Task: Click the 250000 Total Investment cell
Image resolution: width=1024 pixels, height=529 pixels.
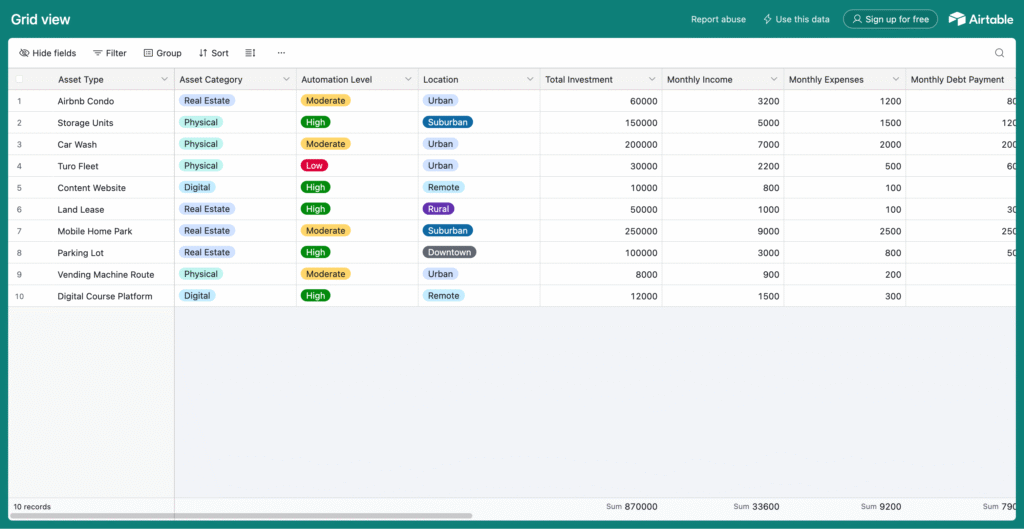Action: (601, 231)
